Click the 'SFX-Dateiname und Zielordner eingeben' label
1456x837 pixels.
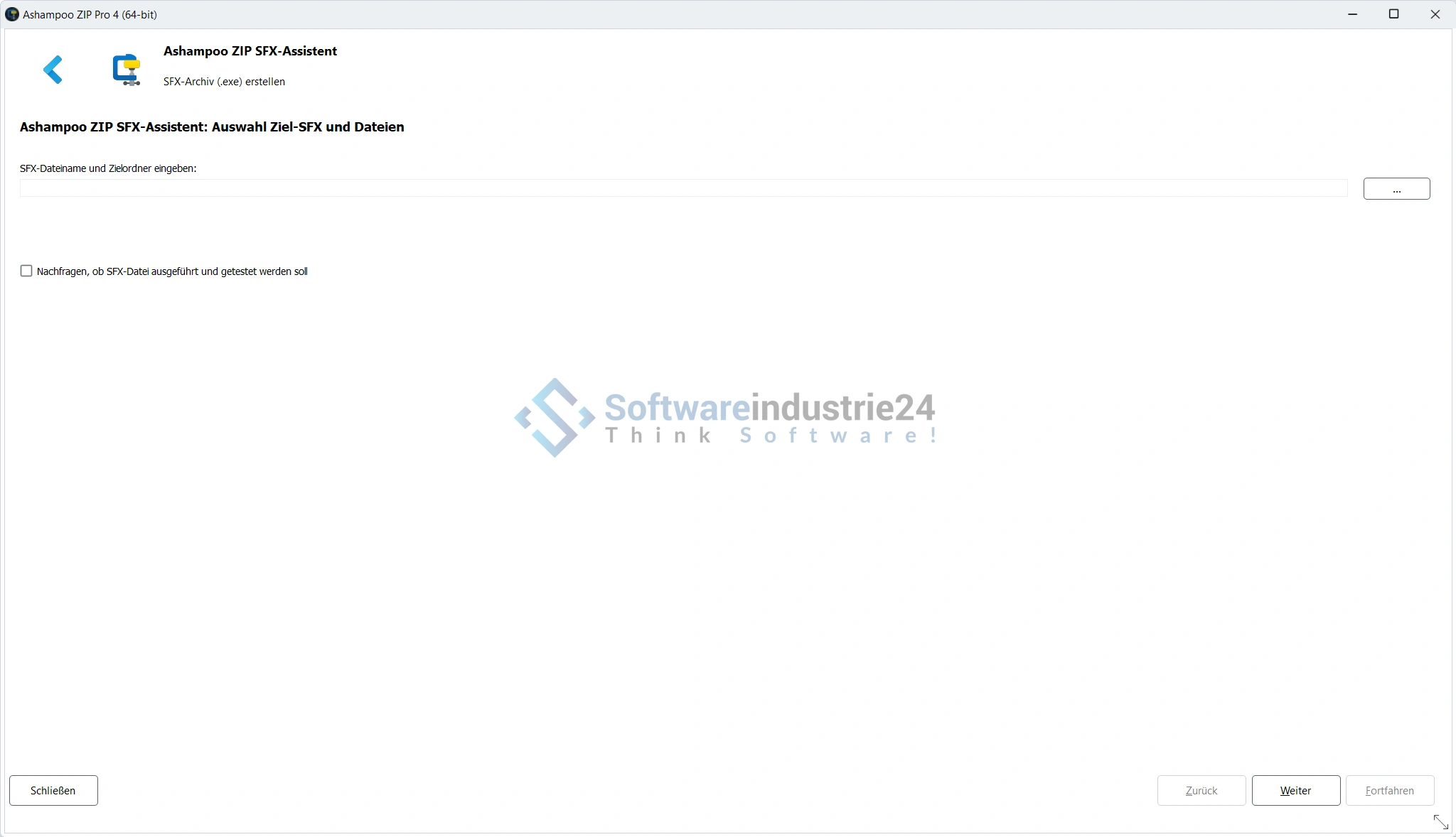108,168
